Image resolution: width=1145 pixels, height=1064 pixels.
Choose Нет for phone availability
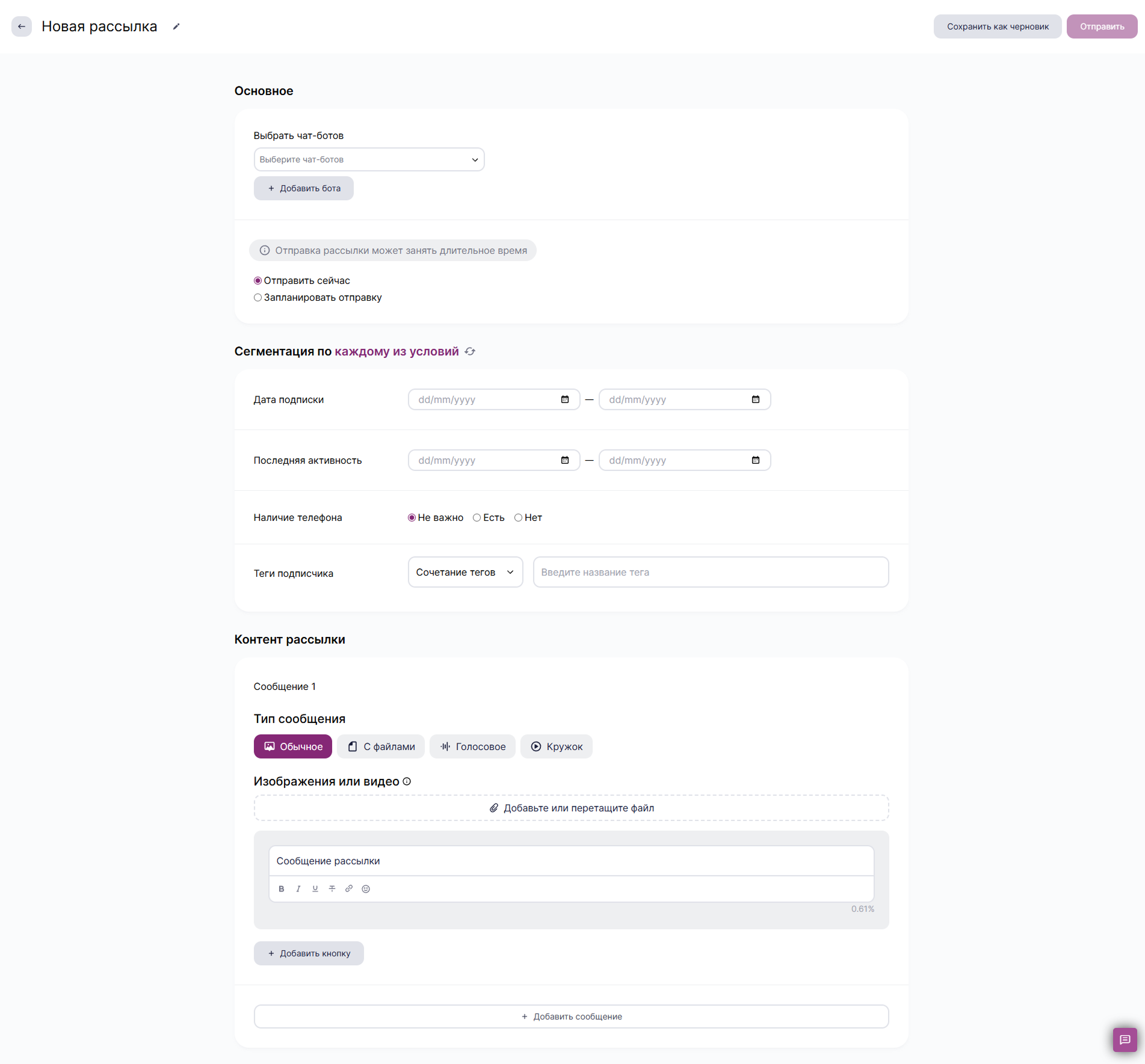tap(518, 518)
